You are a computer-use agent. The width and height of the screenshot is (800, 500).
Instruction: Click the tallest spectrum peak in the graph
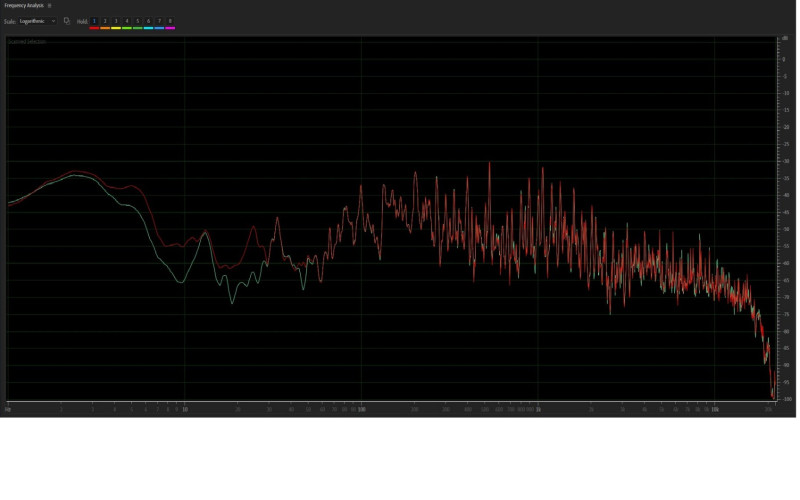point(490,164)
